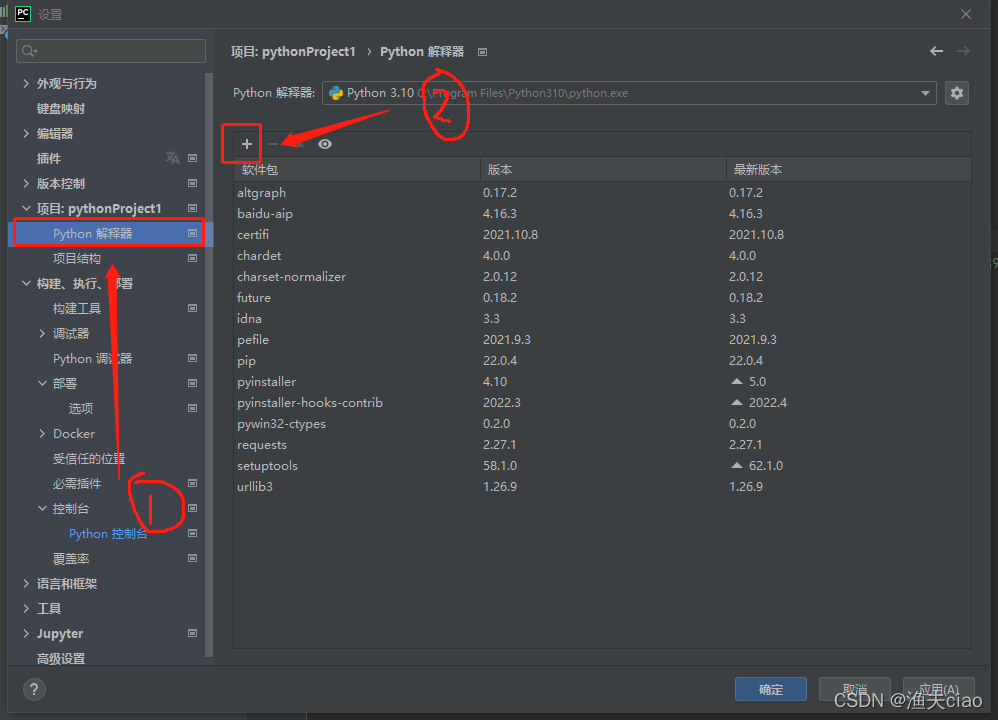998x720 pixels.
Task: Open 高级设置 settings page
Action: [60, 658]
